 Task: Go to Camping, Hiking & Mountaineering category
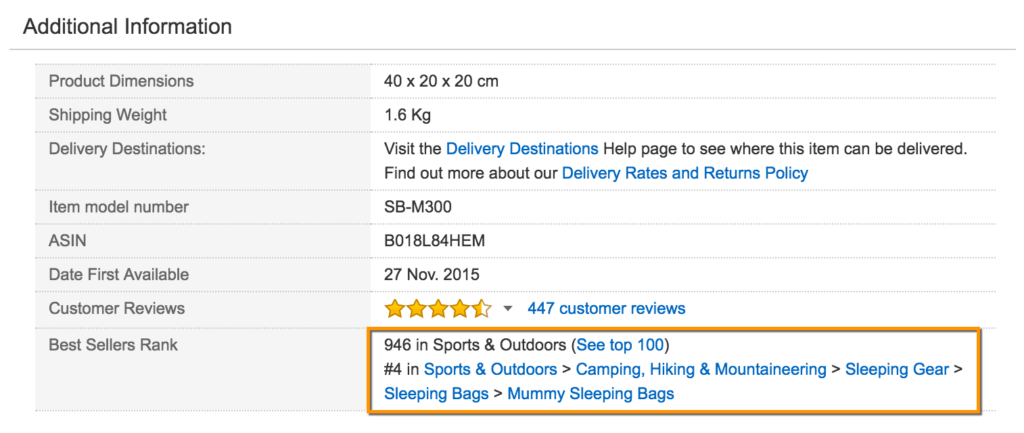701,369
